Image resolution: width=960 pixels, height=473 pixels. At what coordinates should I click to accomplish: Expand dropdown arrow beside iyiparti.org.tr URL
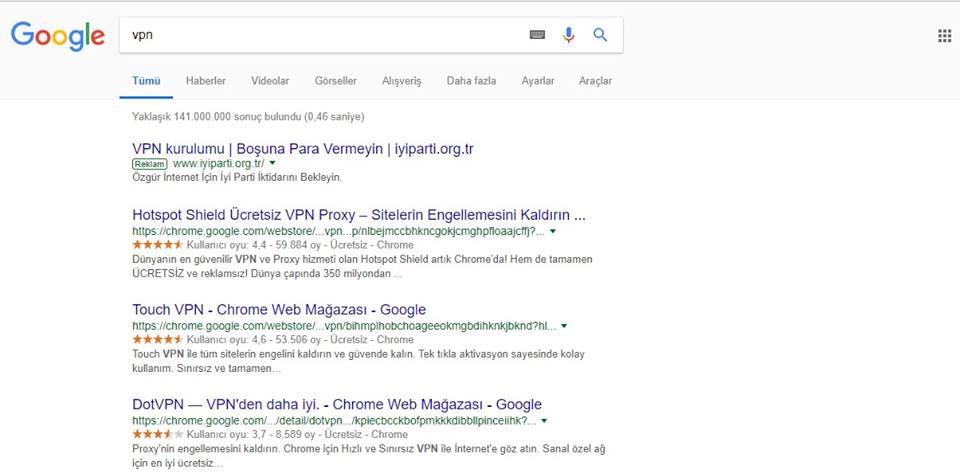click(x=272, y=163)
